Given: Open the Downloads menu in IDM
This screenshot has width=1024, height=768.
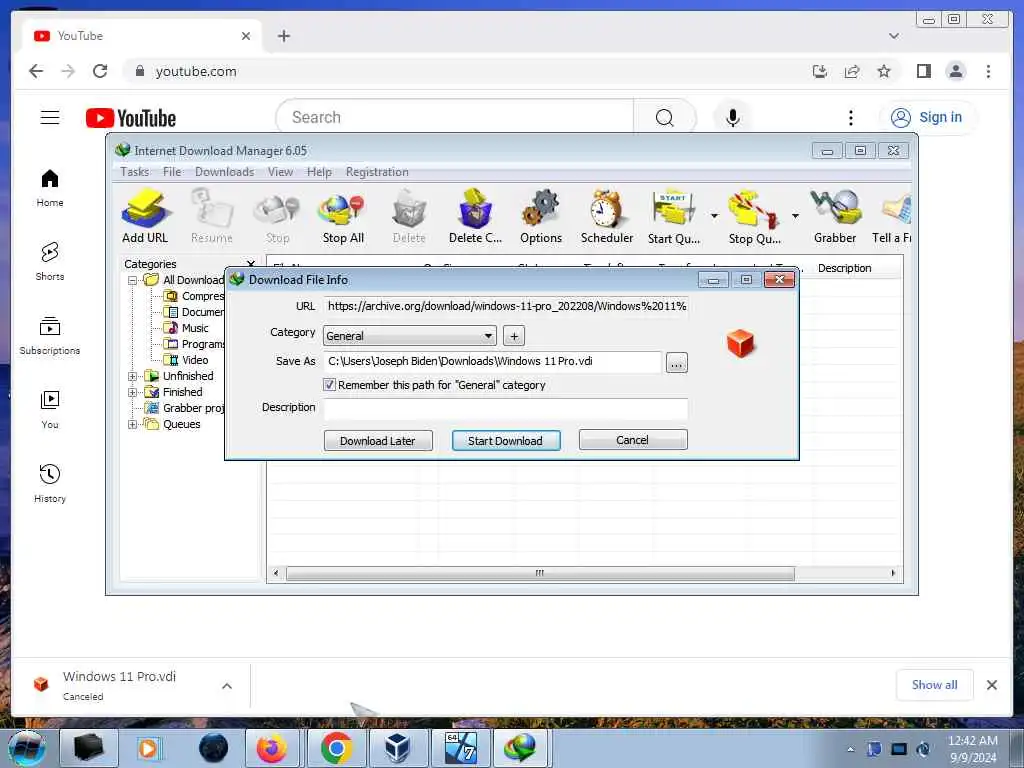Looking at the screenshot, I should [224, 172].
